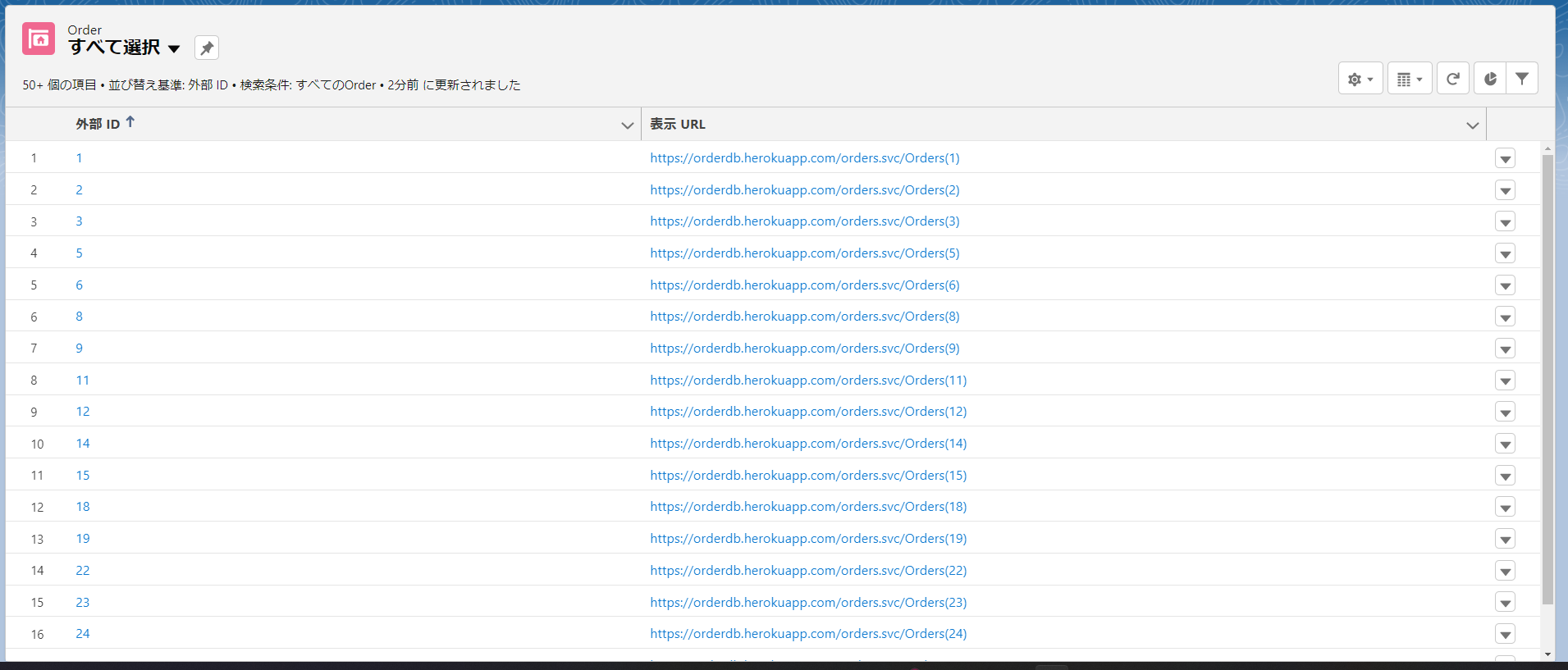Open row actions for Orders(23)
The image size is (1568, 670).
pos(1505,603)
